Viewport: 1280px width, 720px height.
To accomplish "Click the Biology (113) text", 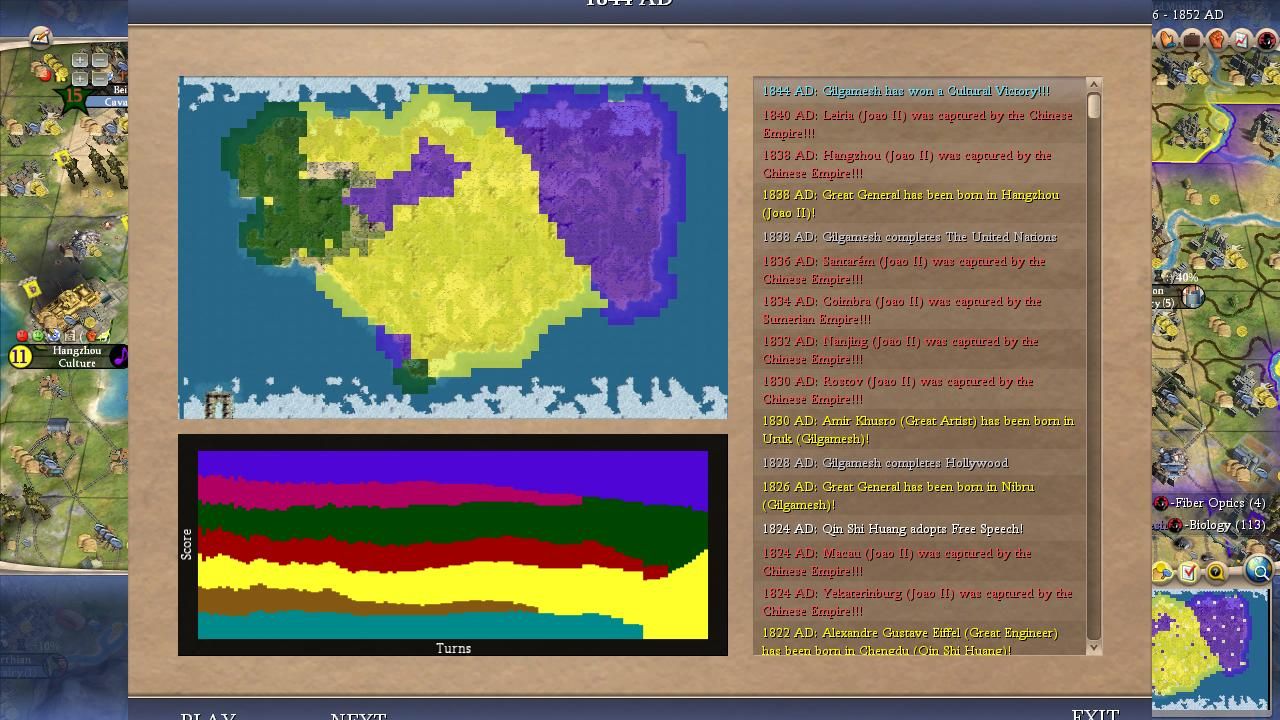I will point(1225,525).
